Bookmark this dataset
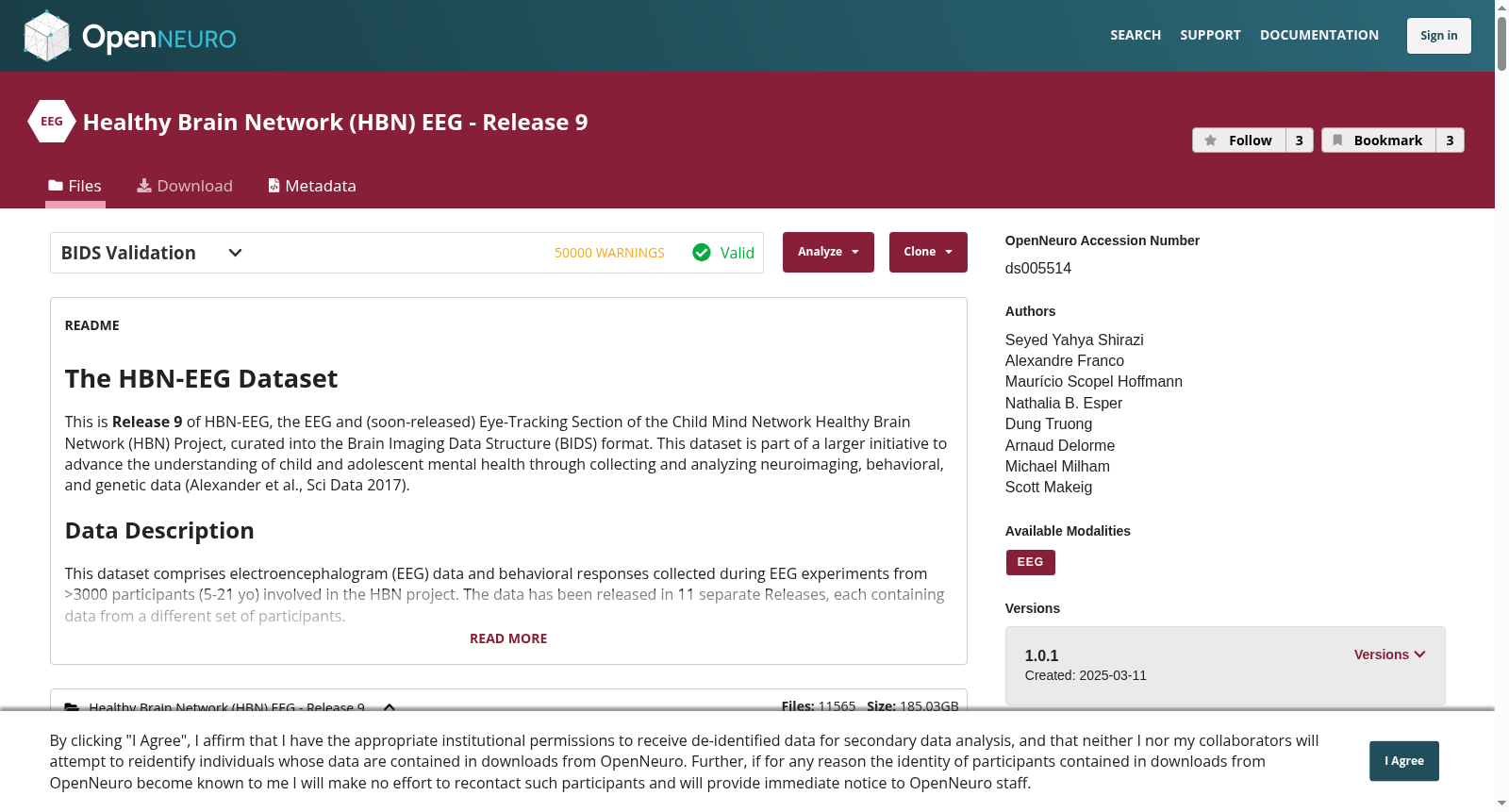This screenshot has height=812, width=1509. 1378,141
